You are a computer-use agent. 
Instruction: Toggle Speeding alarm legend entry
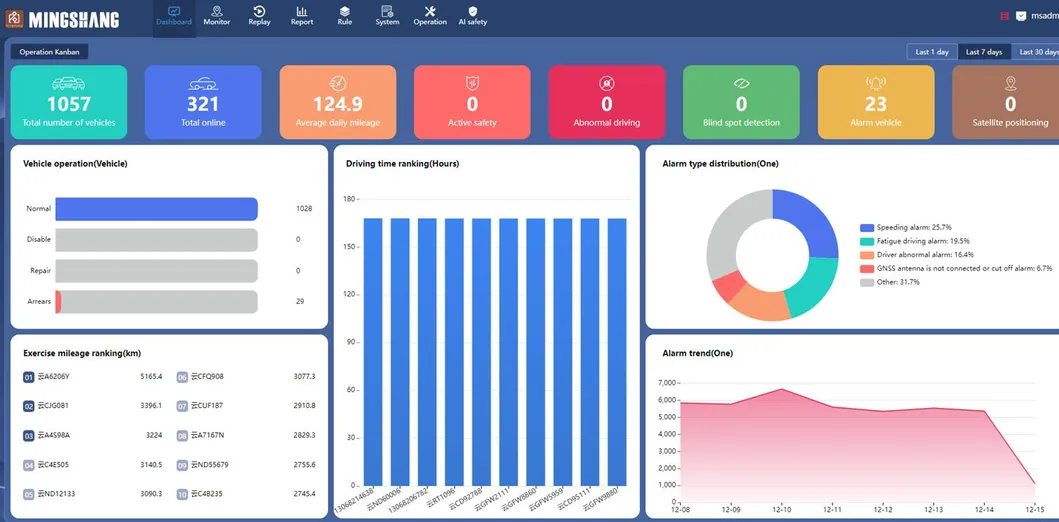coord(913,228)
